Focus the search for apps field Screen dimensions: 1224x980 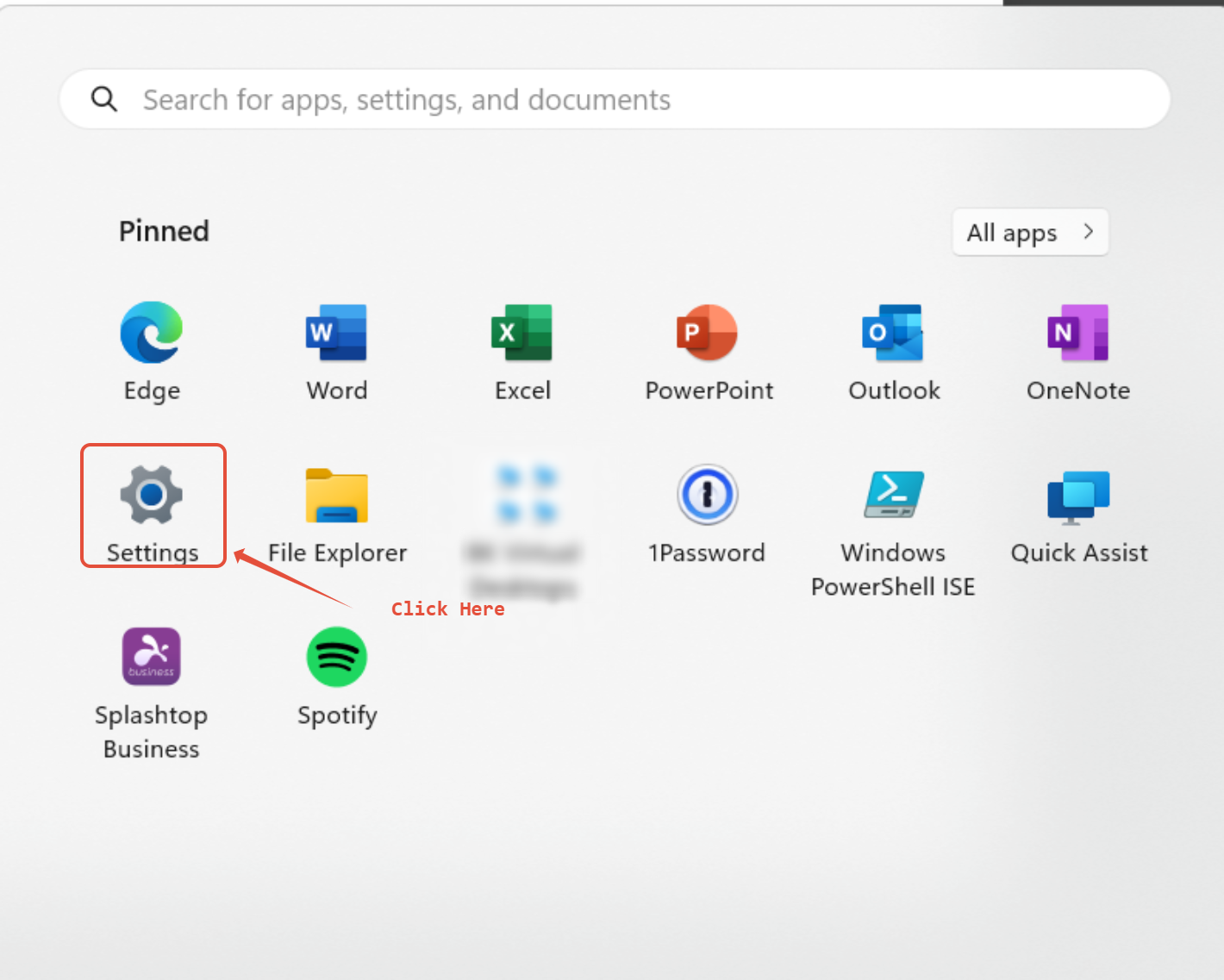pos(615,99)
